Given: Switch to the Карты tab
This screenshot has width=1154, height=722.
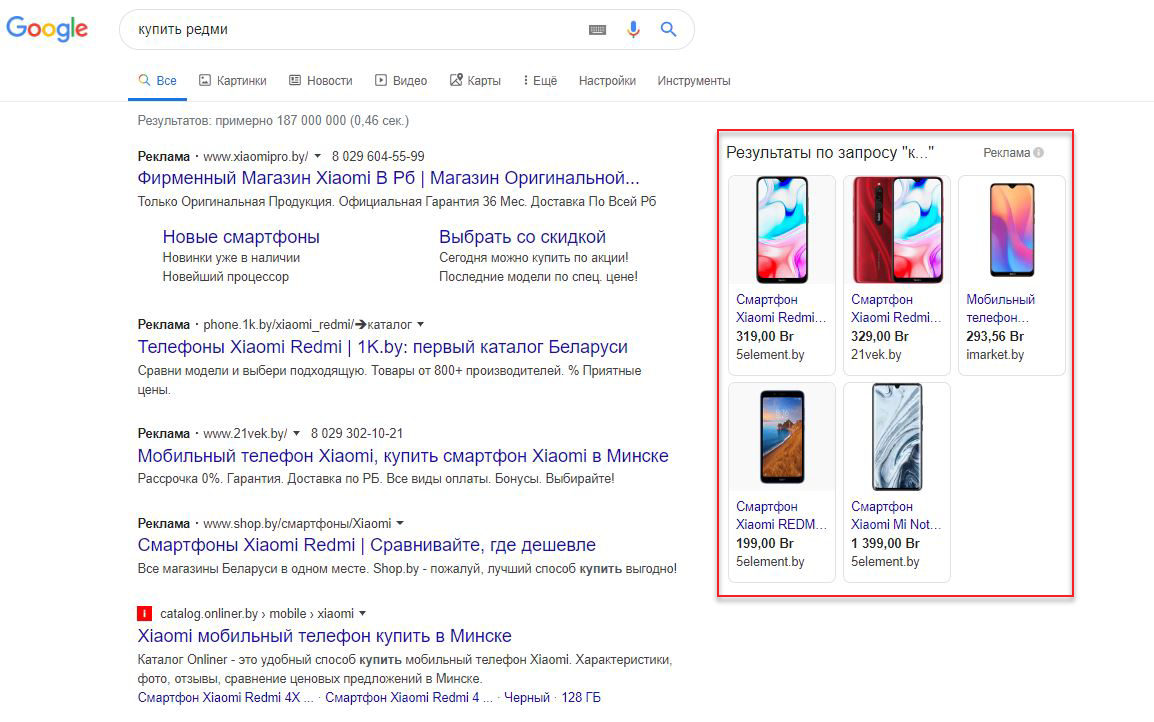Looking at the screenshot, I should [475, 81].
